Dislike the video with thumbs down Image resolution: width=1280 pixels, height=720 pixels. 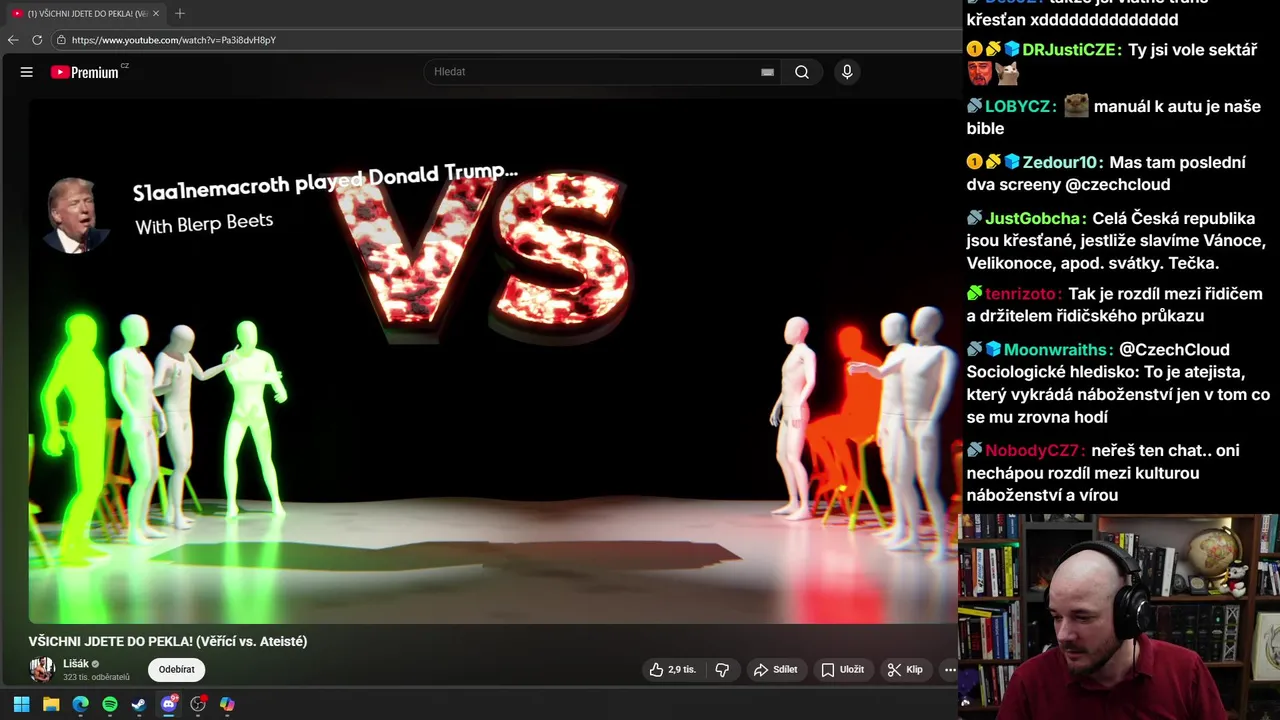click(x=722, y=670)
